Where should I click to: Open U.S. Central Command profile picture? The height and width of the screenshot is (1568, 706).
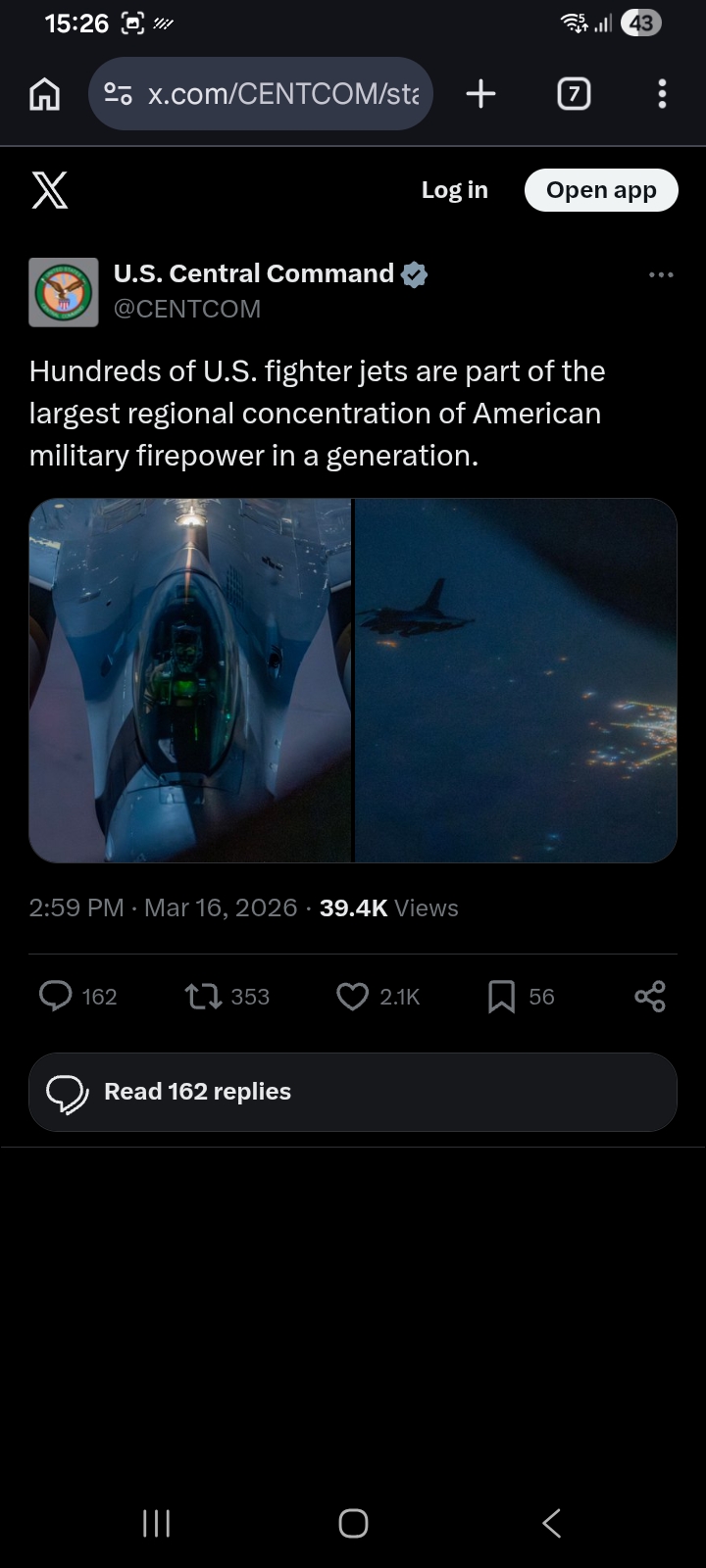click(64, 292)
